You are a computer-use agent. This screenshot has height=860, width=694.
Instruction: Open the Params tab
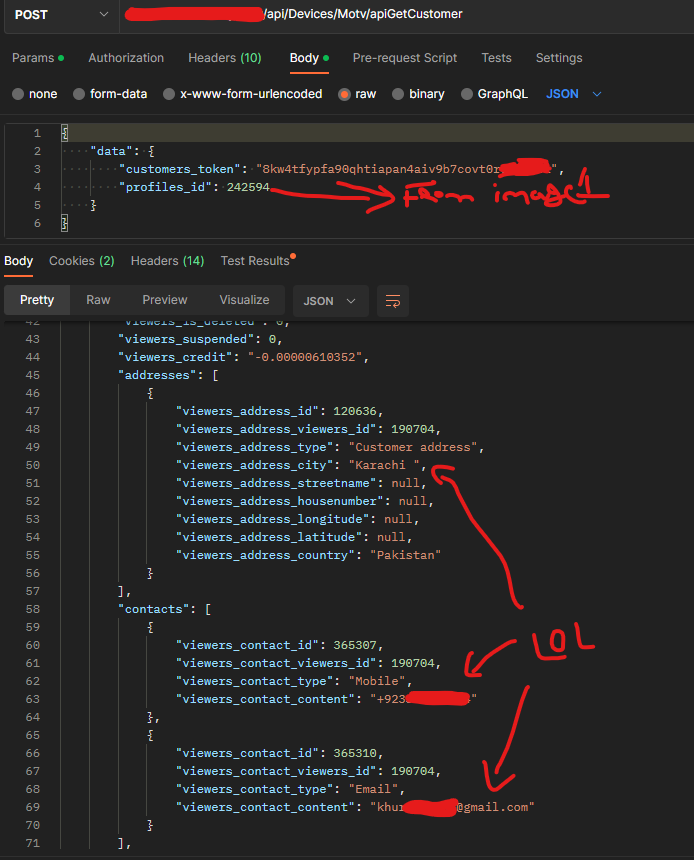pyautogui.click(x=38, y=58)
